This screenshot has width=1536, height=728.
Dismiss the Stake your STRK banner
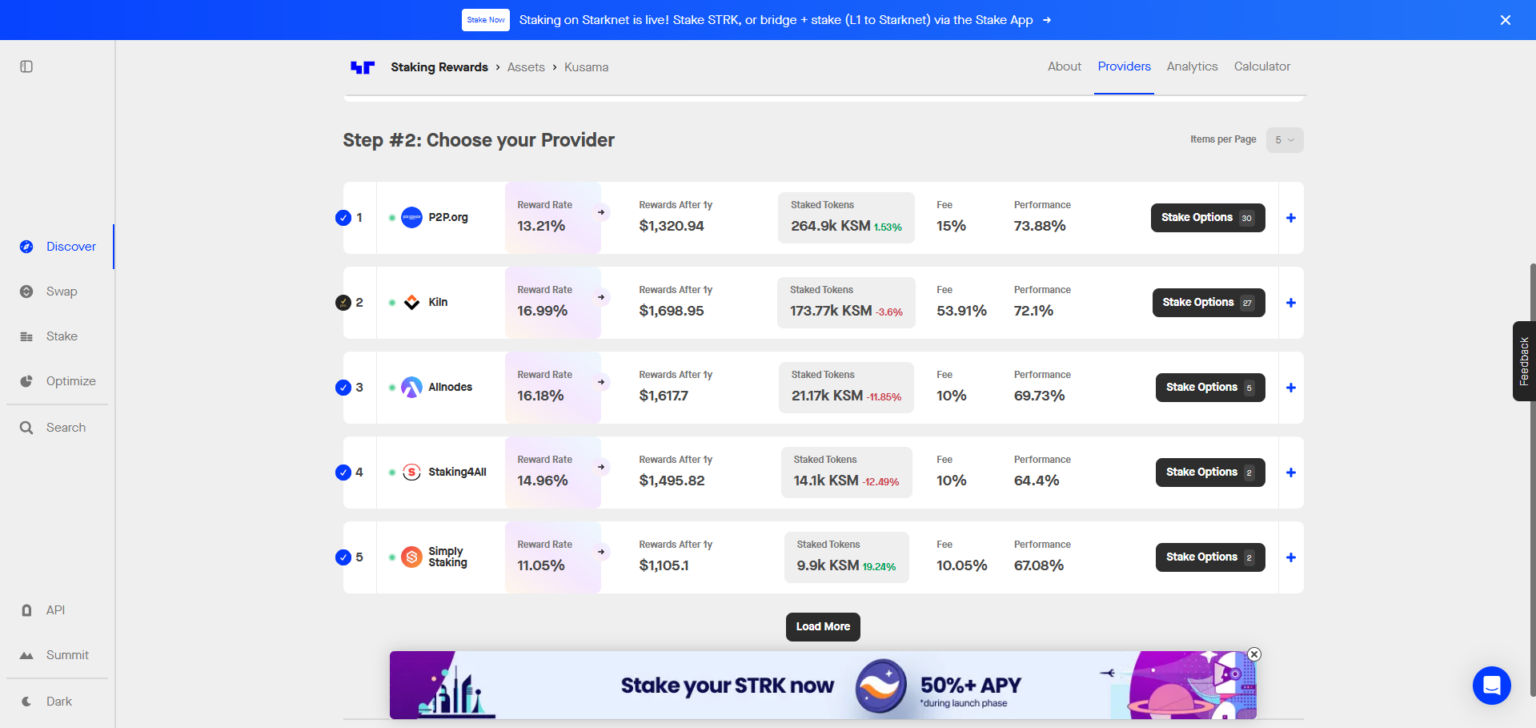(1253, 654)
